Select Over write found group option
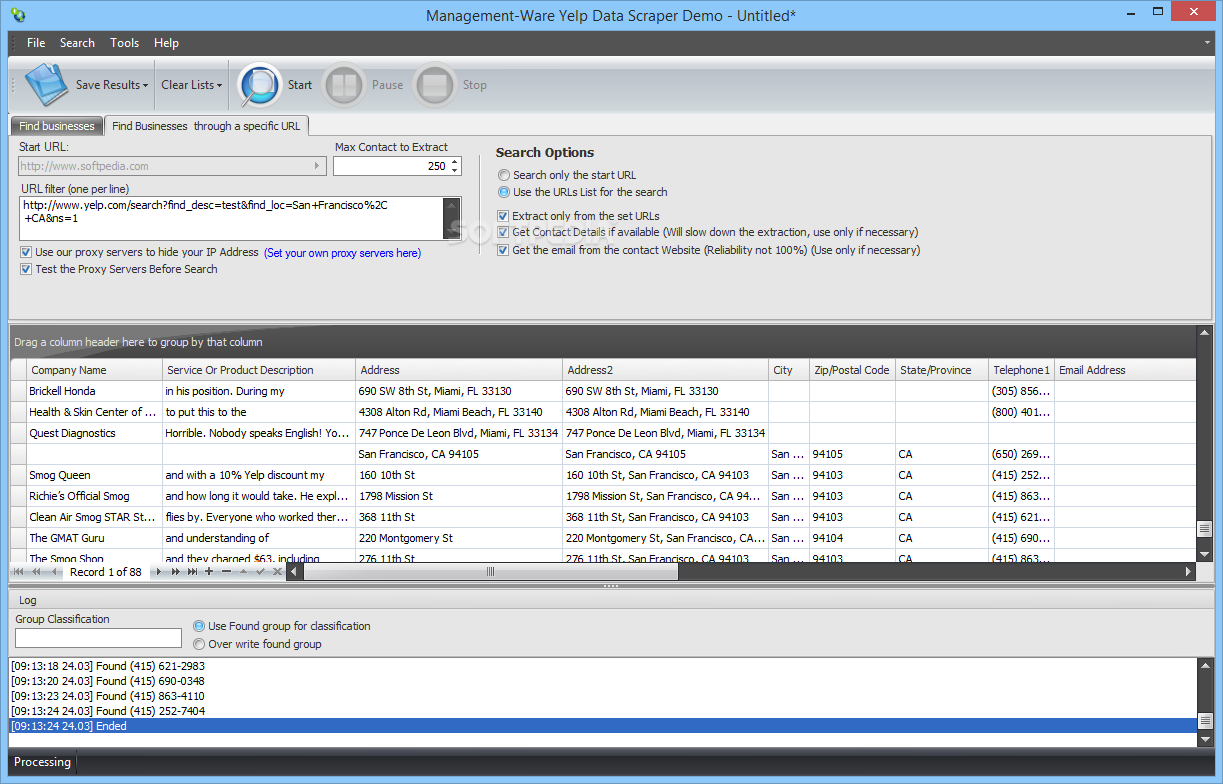 click(199, 644)
